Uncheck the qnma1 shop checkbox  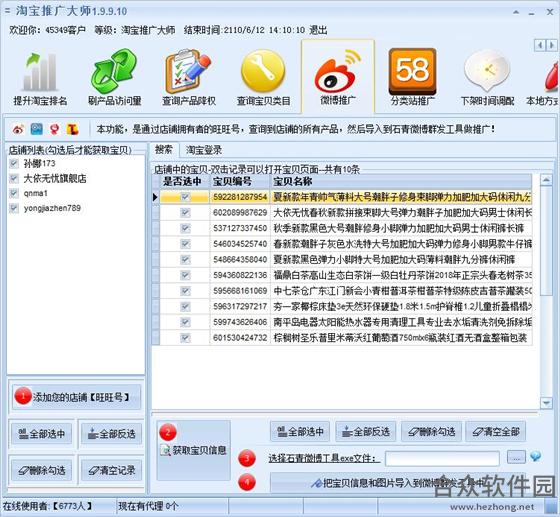coord(14,193)
